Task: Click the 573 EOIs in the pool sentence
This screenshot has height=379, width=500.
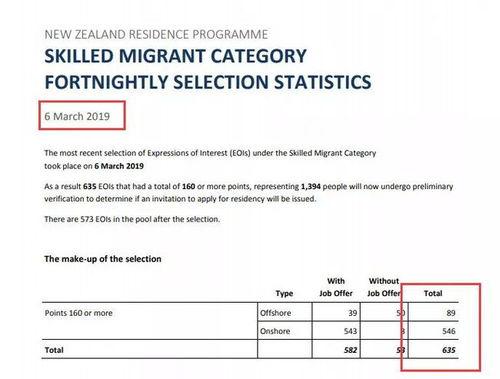Action: [x=132, y=219]
